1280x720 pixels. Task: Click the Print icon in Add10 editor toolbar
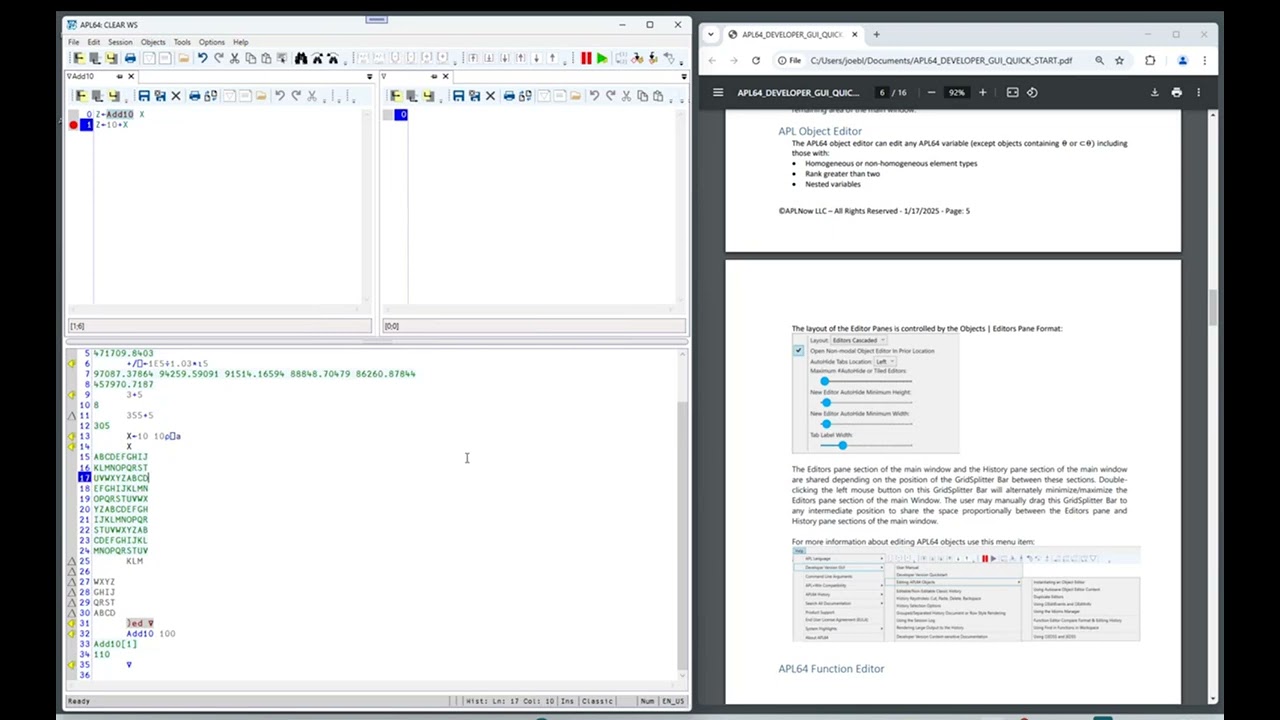(x=195, y=96)
